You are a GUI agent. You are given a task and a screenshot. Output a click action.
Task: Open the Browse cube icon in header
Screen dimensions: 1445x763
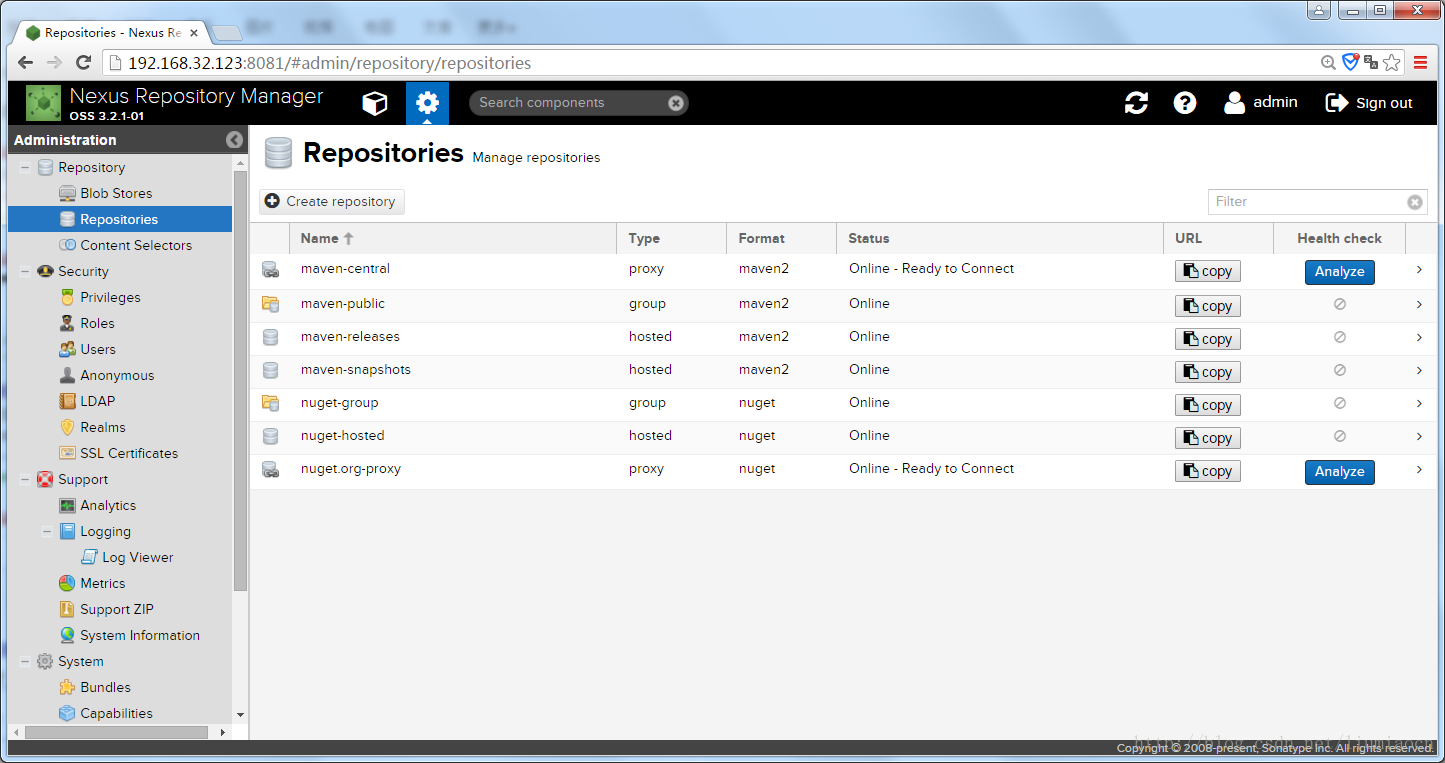374,103
